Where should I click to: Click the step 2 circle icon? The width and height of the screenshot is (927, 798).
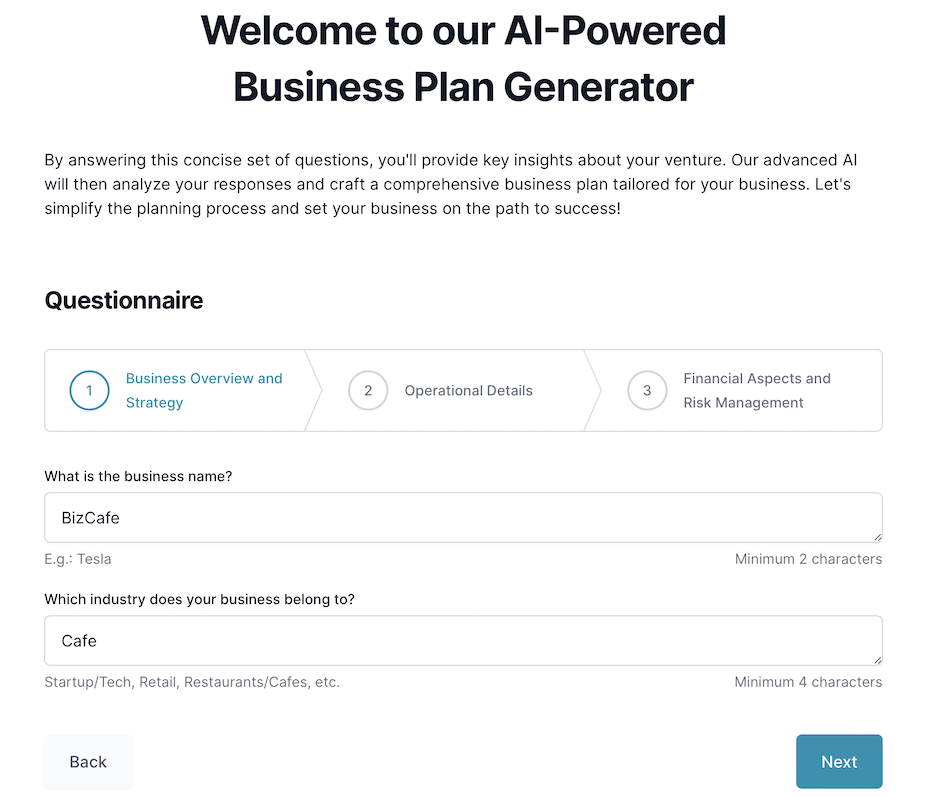click(368, 391)
